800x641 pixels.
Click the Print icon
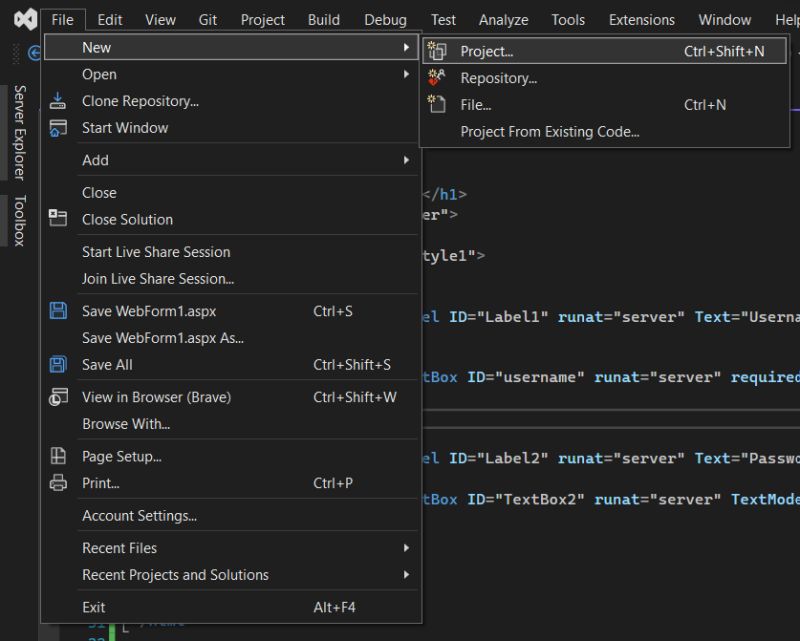[x=58, y=483]
